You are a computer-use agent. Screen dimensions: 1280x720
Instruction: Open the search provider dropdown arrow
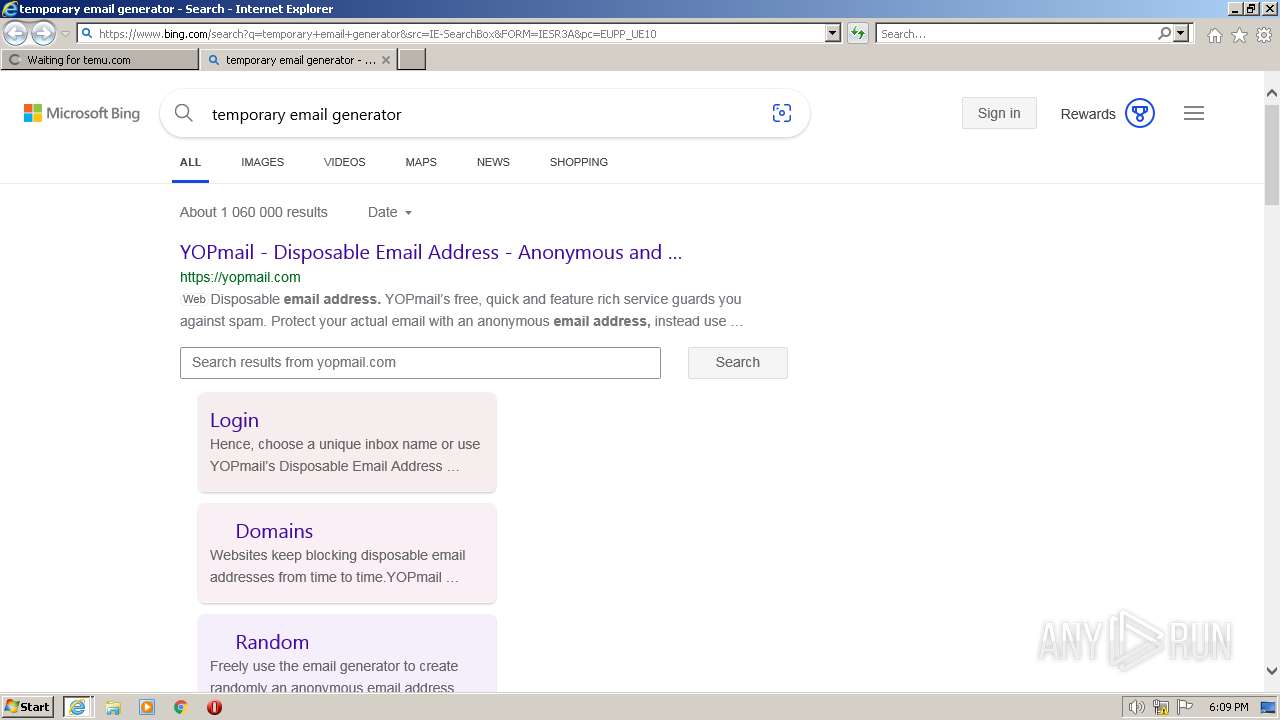(1181, 33)
